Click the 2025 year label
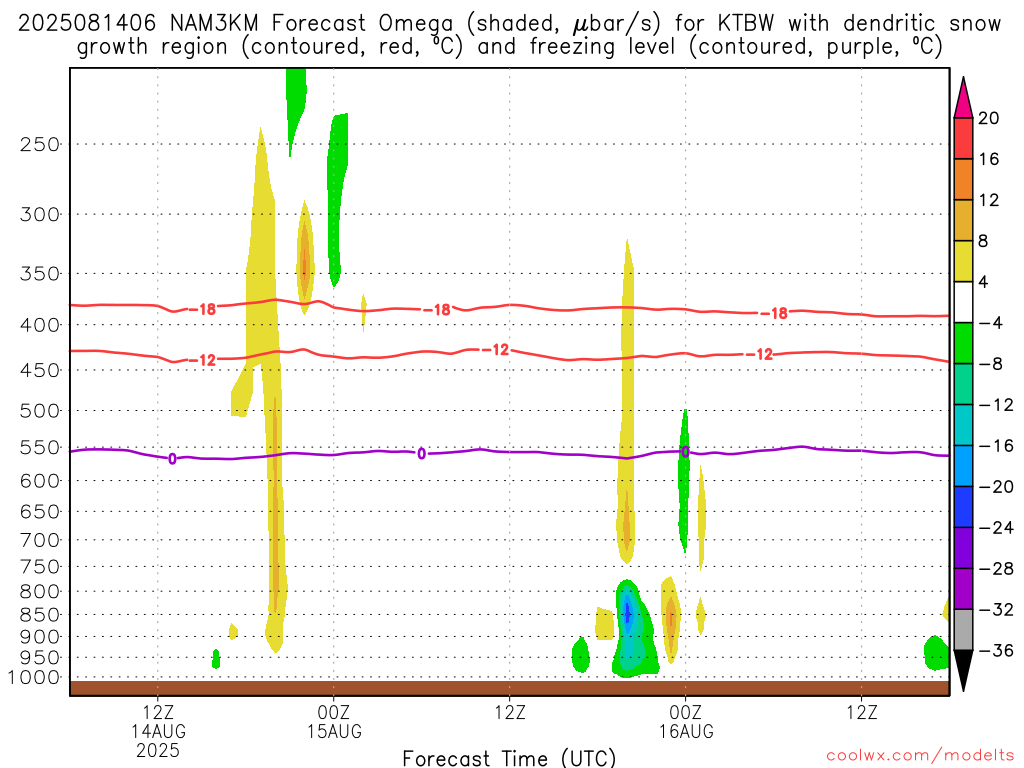The width and height of the screenshot is (1024, 768). pos(158,750)
